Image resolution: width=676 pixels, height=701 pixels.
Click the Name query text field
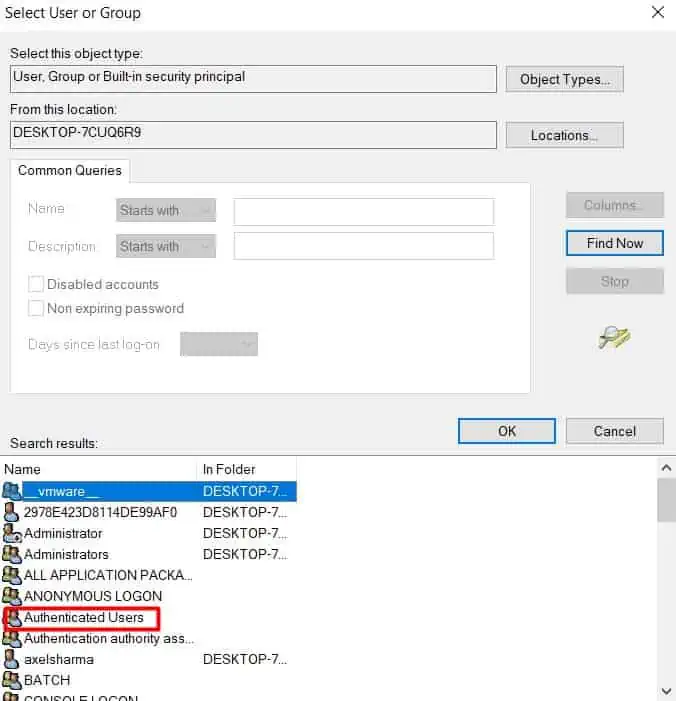click(363, 211)
